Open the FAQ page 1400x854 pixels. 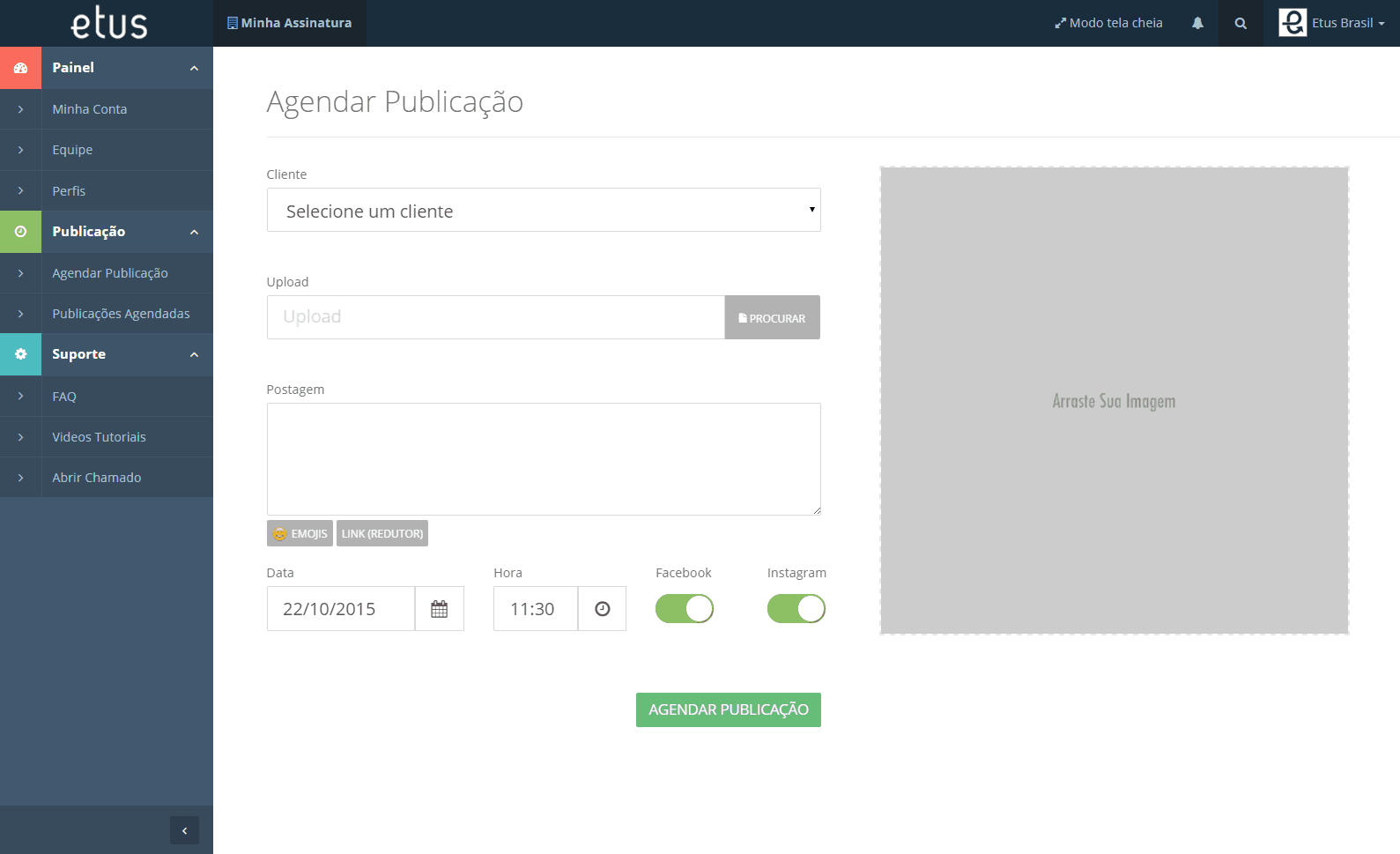click(64, 397)
